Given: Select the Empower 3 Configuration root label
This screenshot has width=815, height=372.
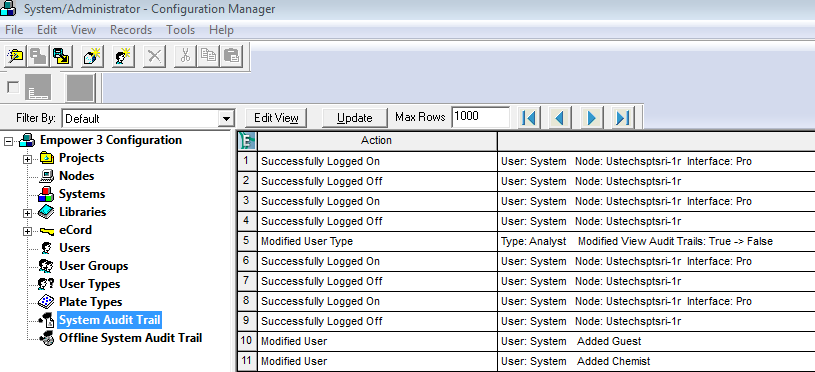Looking at the screenshot, I should click(x=111, y=140).
